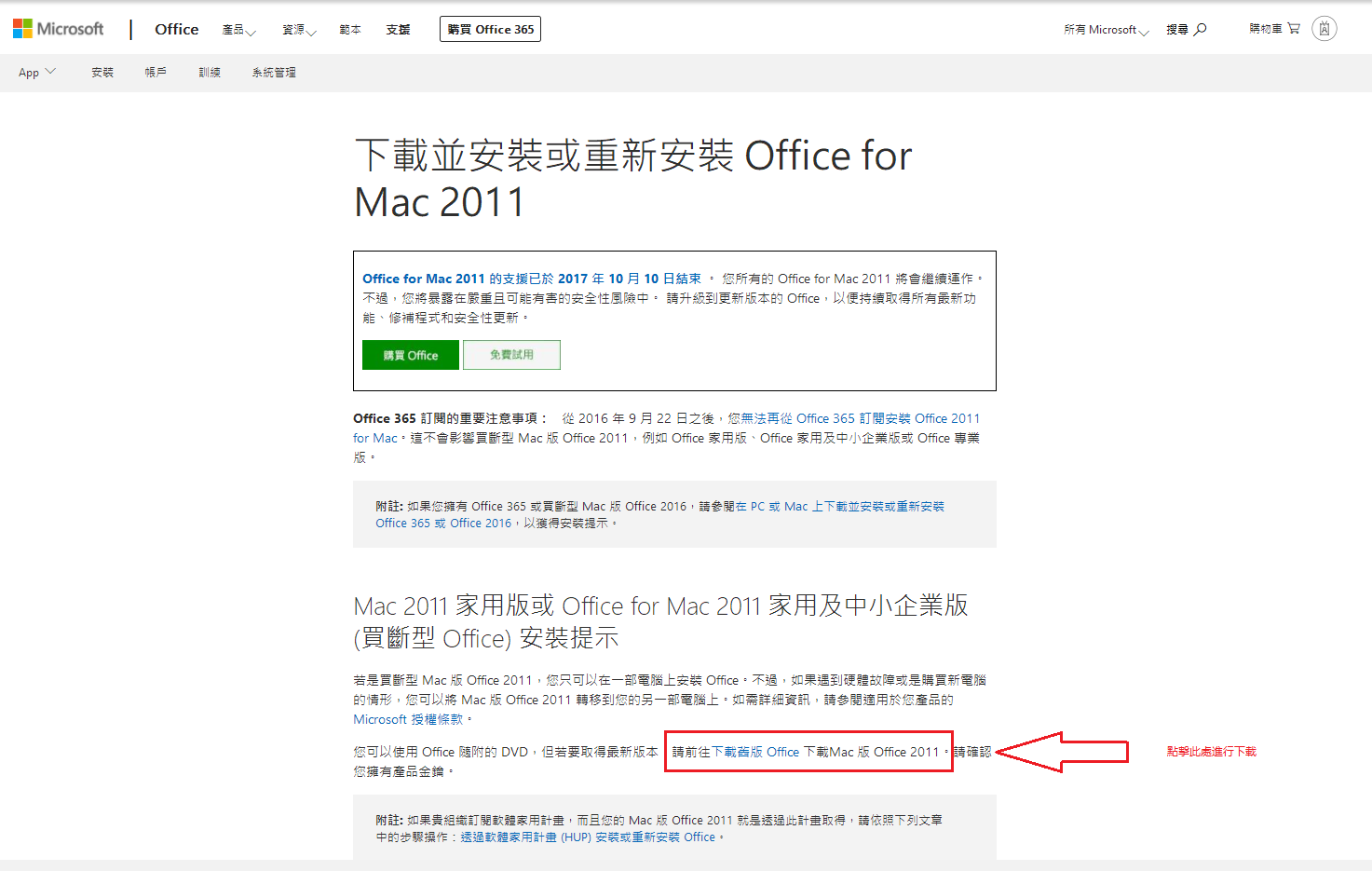Select the 系統管理 tab in subnav
1372x871 pixels.
tap(274, 73)
